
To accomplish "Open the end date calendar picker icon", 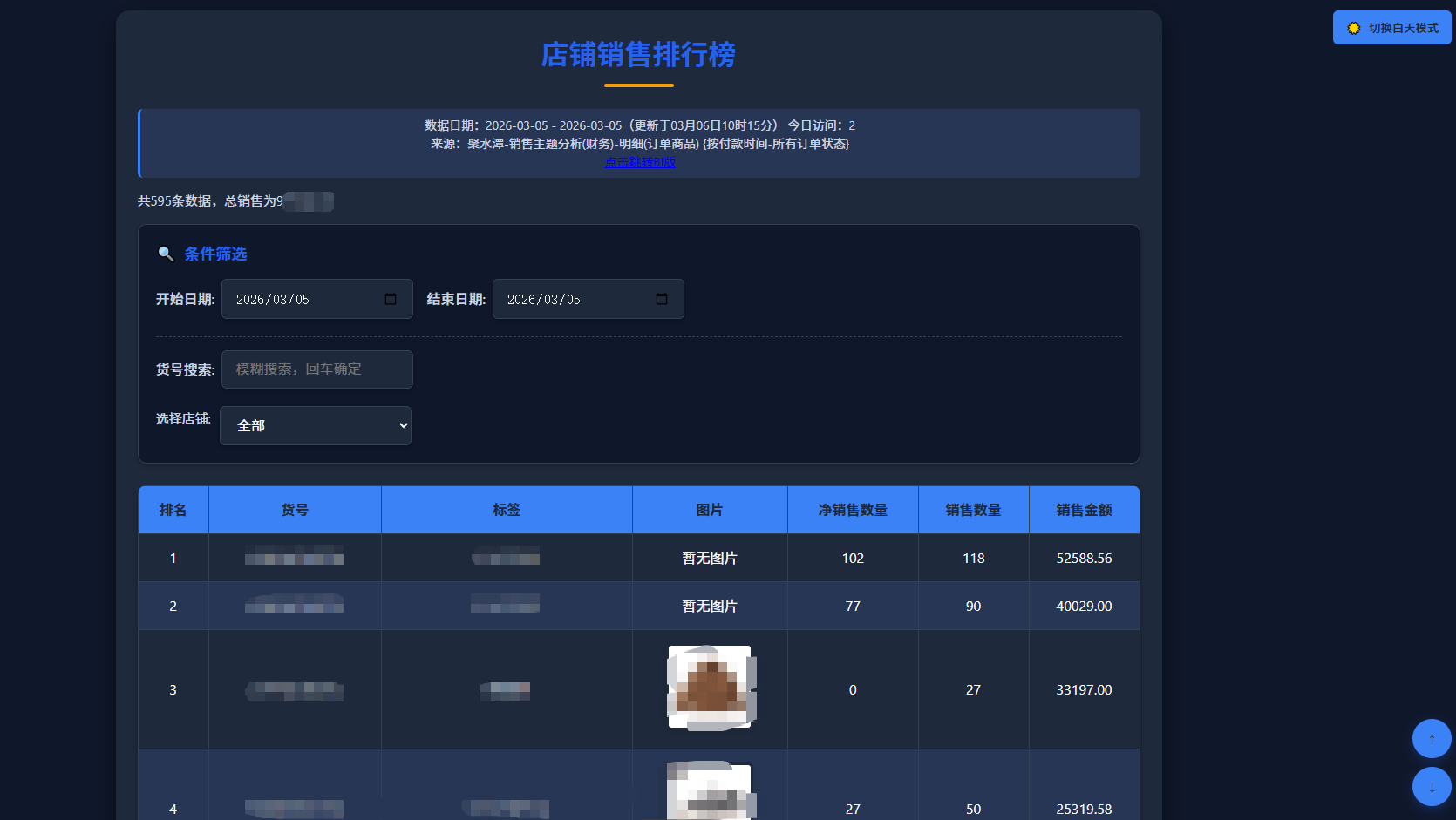I will point(662,299).
